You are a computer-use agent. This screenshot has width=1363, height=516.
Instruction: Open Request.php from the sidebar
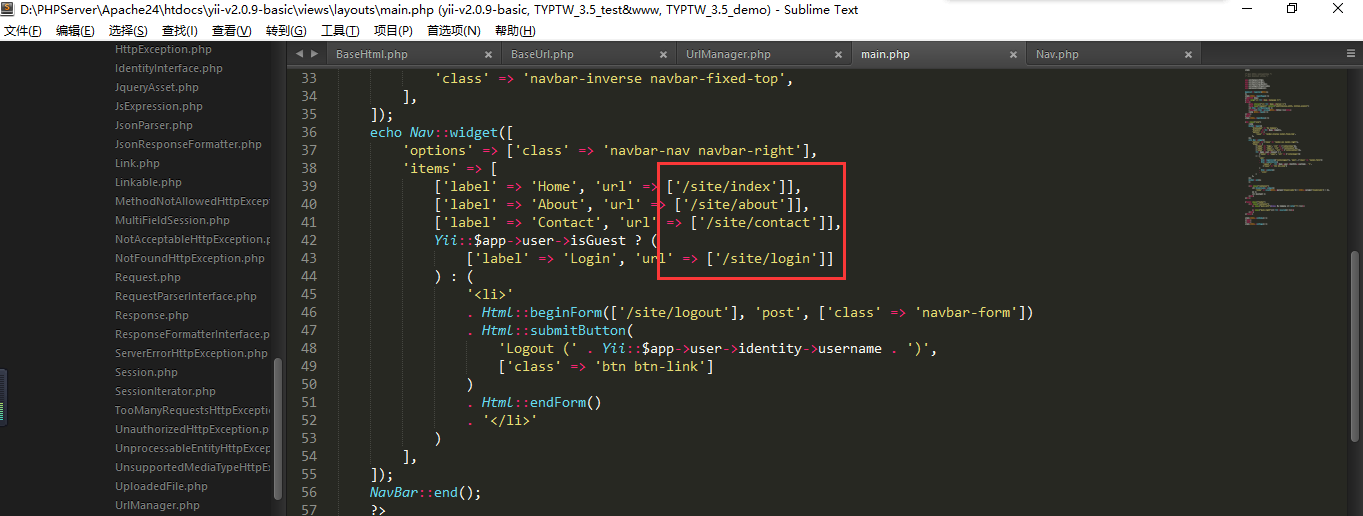click(x=147, y=277)
